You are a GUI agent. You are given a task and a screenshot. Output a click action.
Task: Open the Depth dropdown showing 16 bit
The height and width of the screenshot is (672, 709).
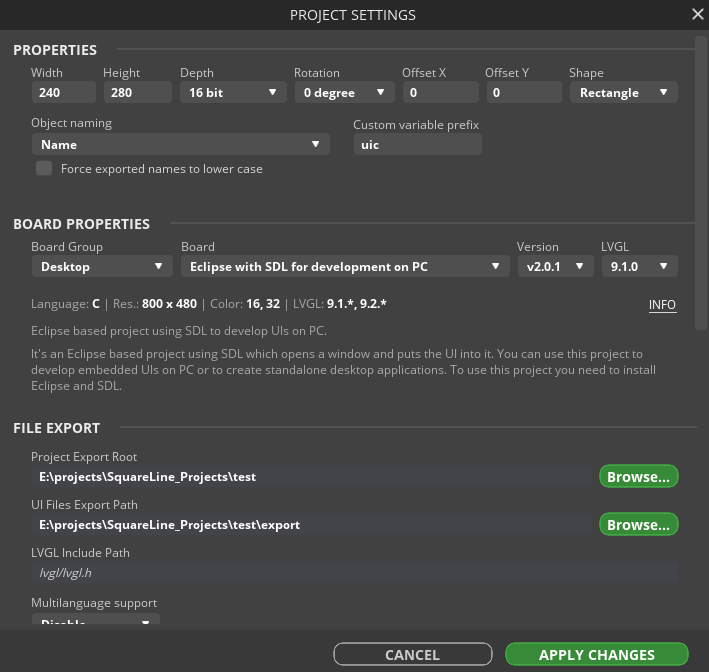[233, 93]
